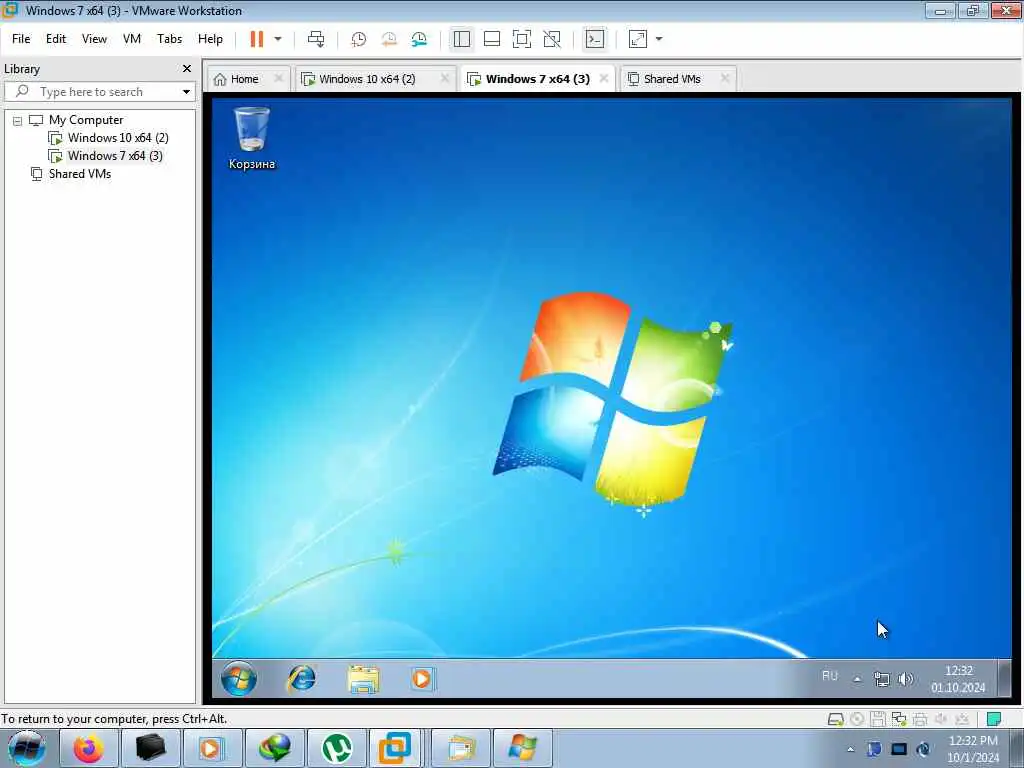The width and height of the screenshot is (1024, 768).
Task: Select Windows 10 x64 (2) in library tree
Action: coord(118,138)
